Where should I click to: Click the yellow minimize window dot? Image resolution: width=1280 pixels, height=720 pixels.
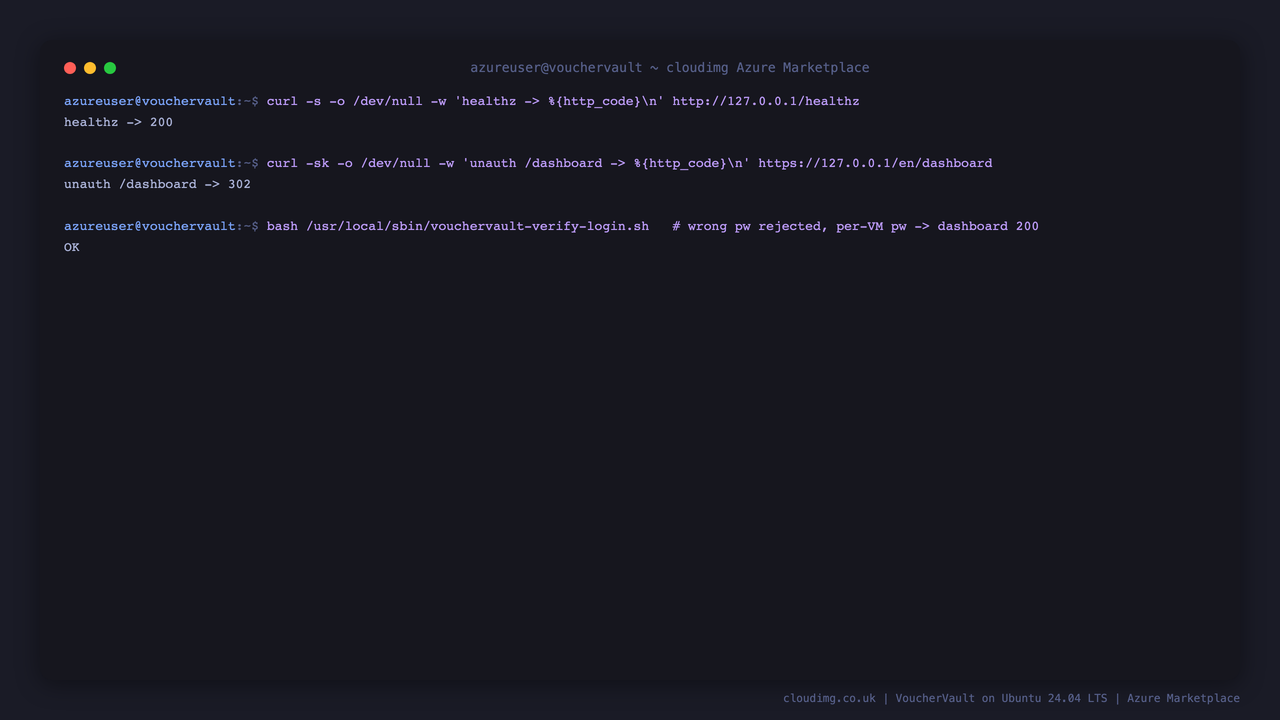[x=90, y=68]
